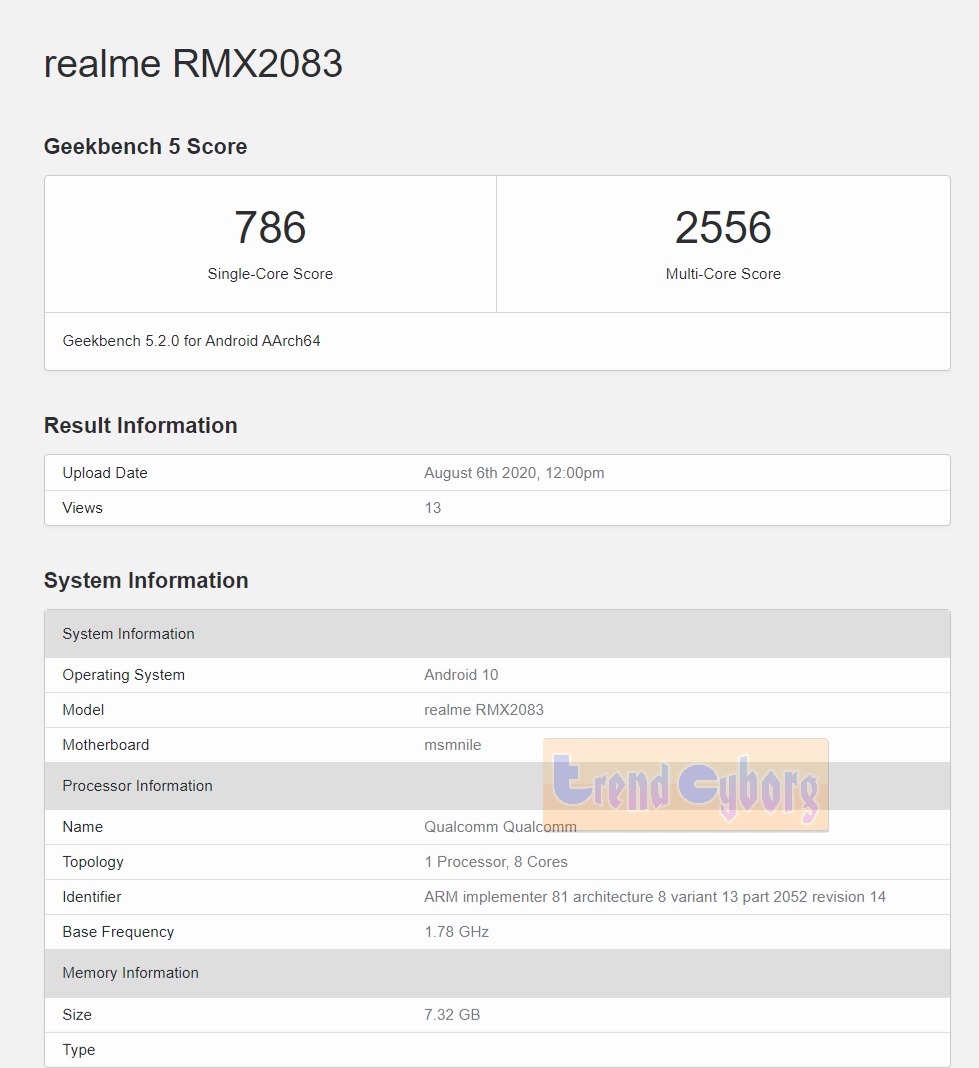Image resolution: width=979 pixels, height=1068 pixels.
Task: Select the Single-Core Score of 786
Action: (x=270, y=228)
